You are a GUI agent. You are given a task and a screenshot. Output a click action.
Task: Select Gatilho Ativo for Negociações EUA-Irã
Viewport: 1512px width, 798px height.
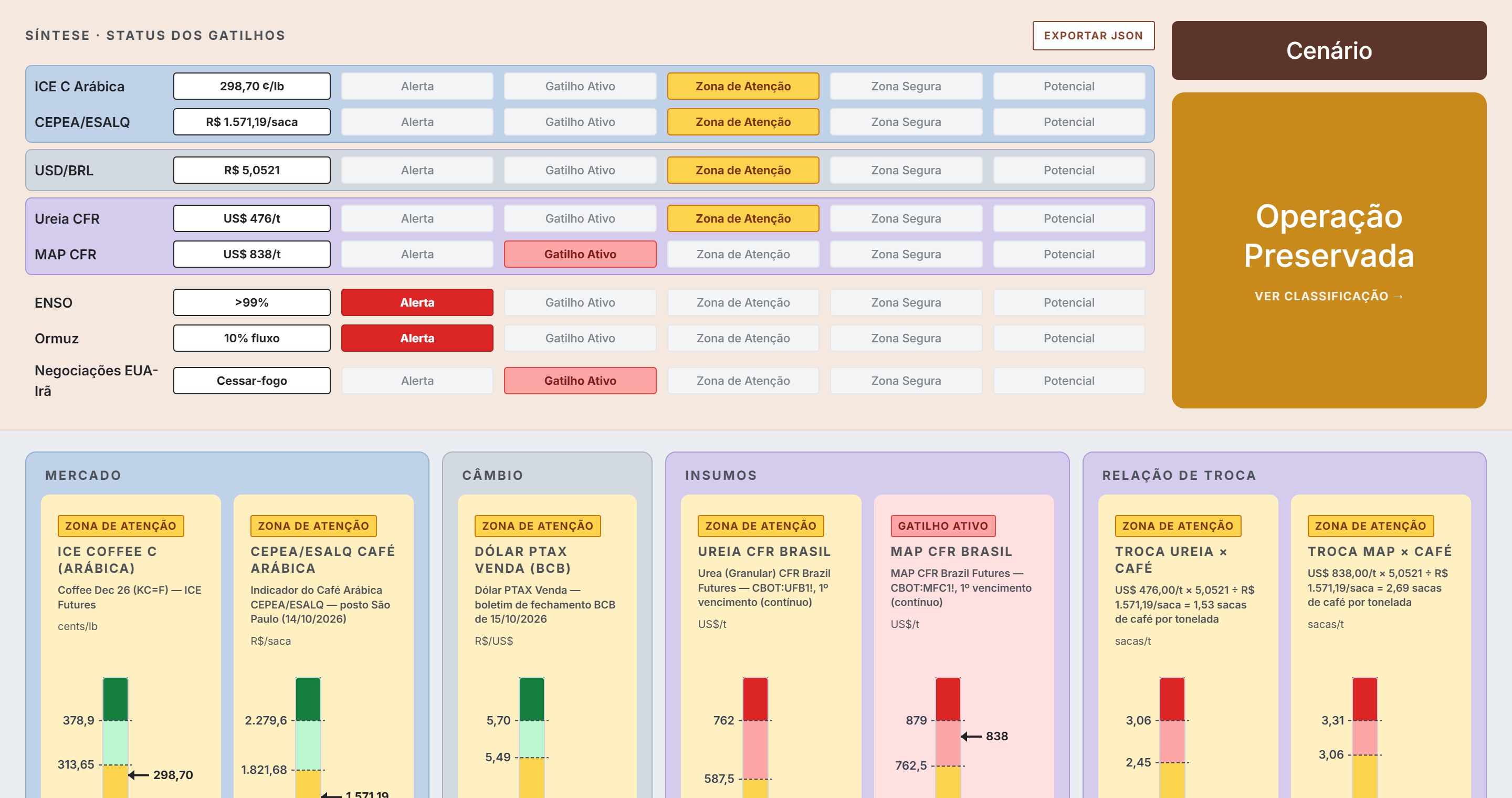[x=580, y=381]
